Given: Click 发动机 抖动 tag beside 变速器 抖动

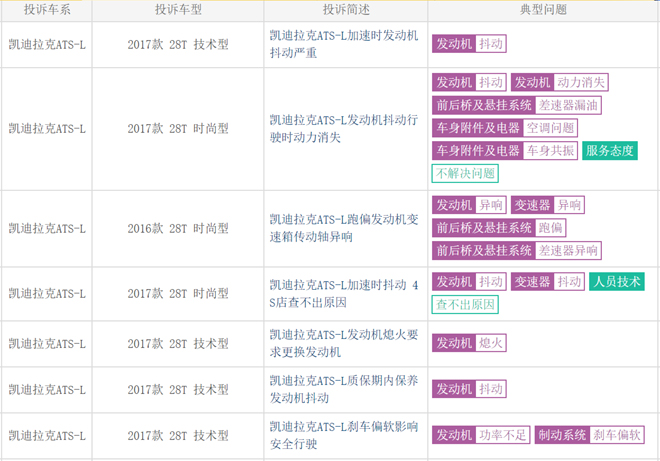Looking at the screenshot, I should pos(469,282).
